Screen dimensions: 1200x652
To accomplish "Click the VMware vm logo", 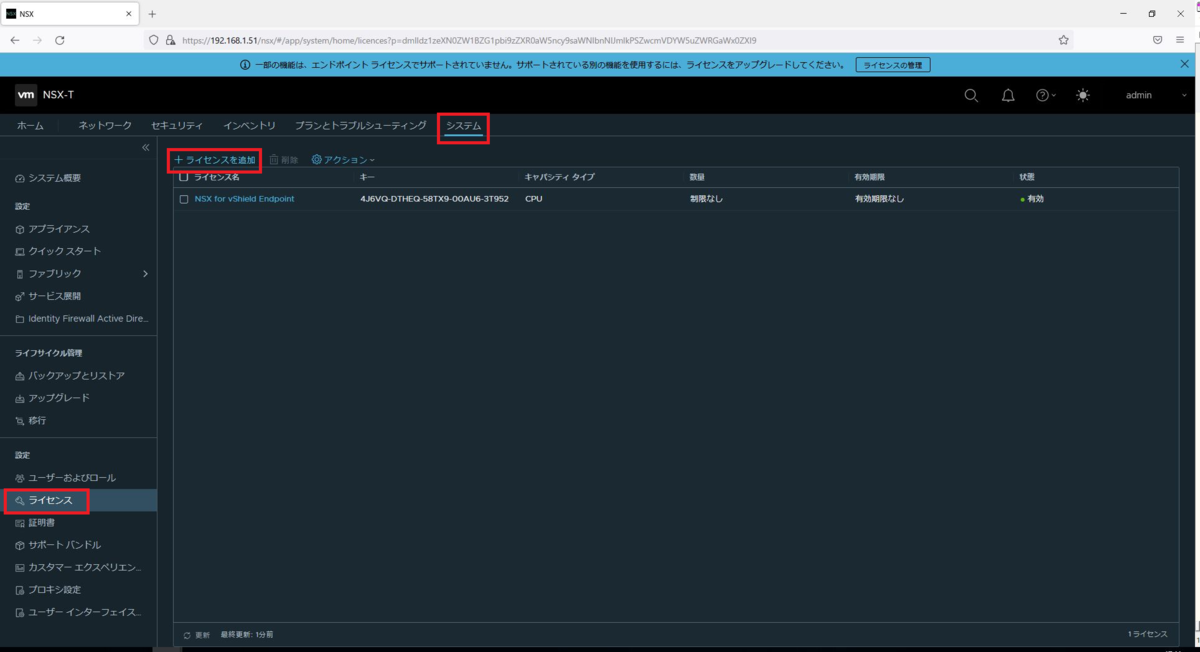I will (x=26, y=95).
